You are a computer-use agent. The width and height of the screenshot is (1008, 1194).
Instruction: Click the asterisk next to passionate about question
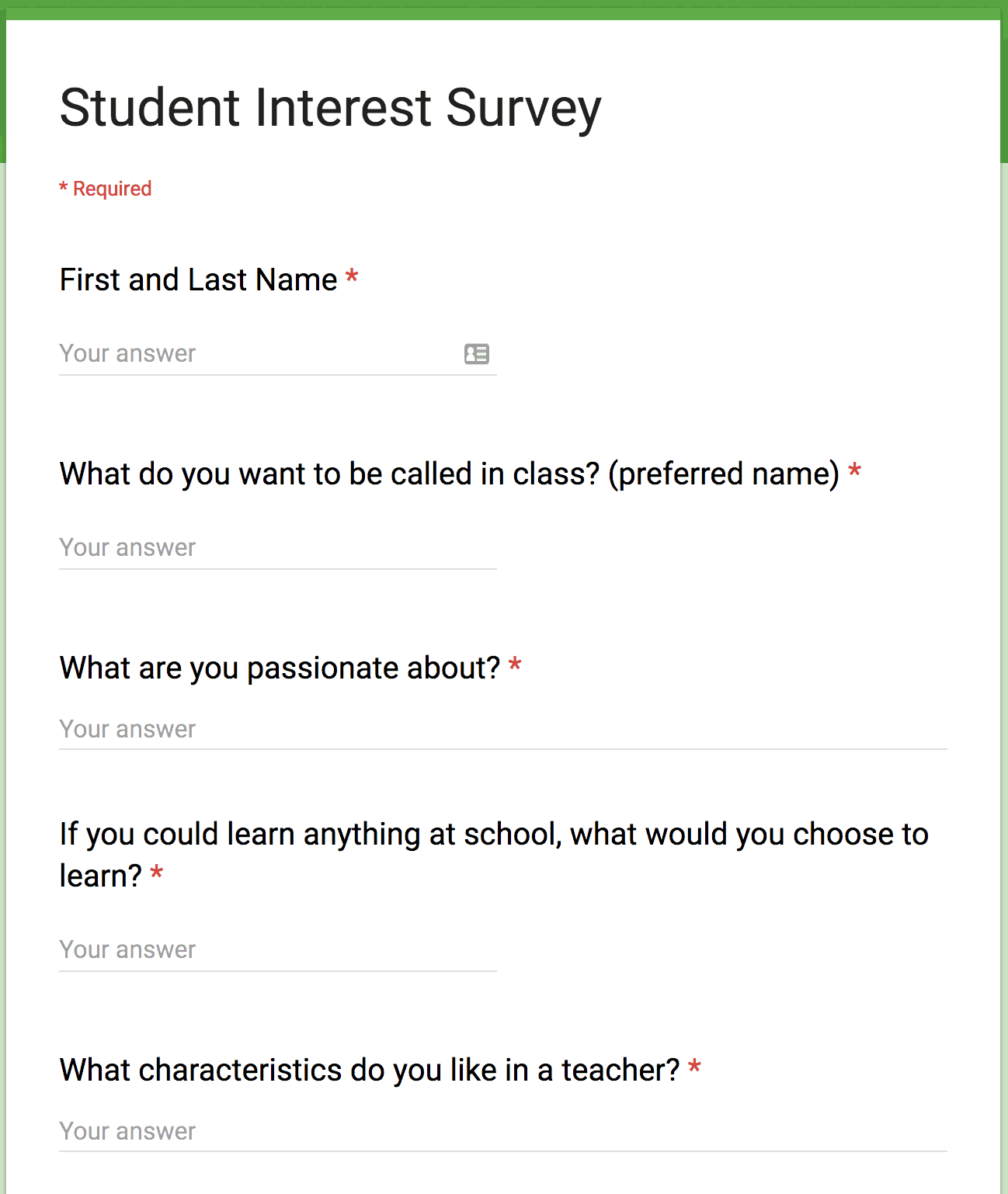514,665
